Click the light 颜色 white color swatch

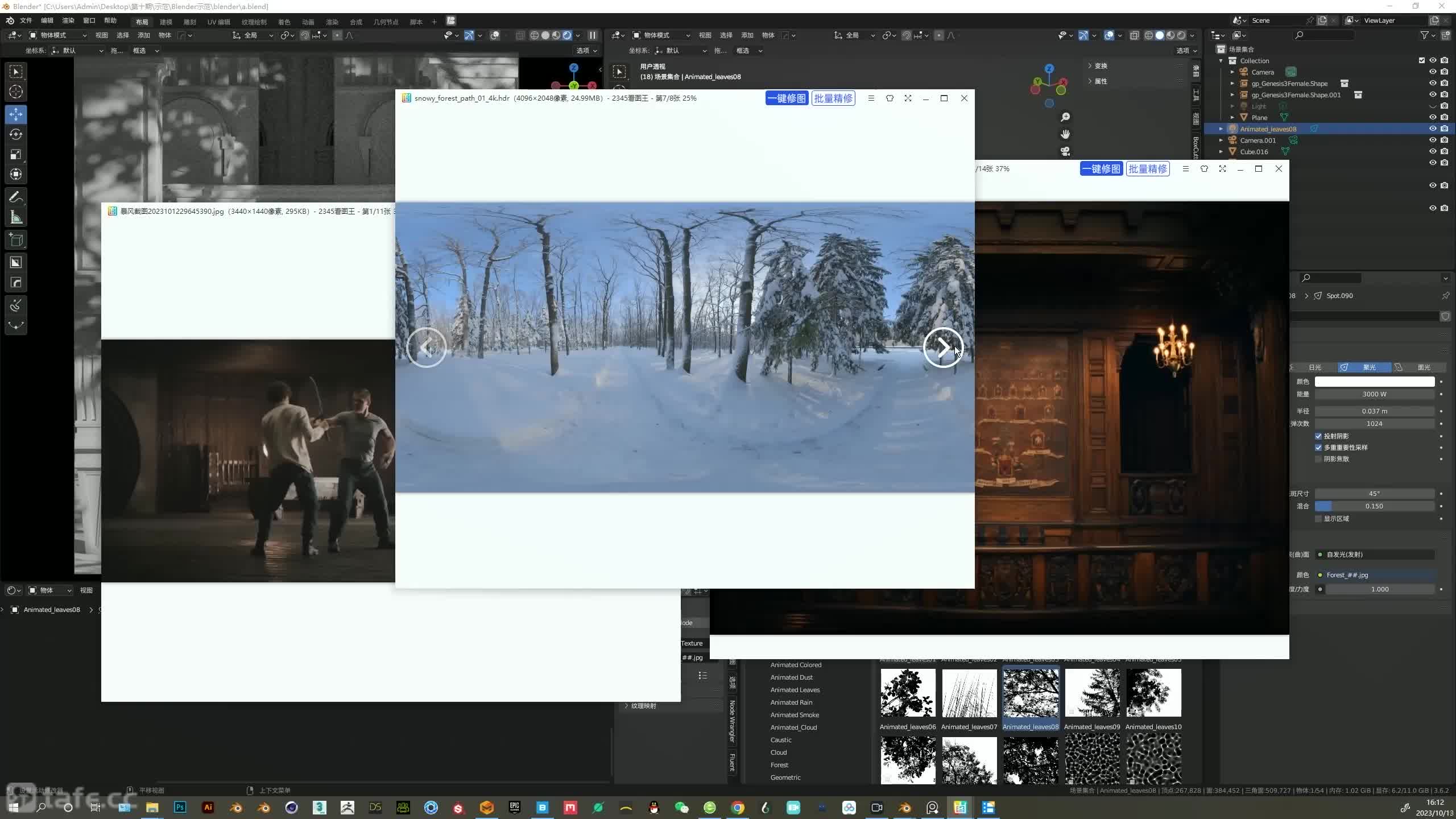[1375, 382]
